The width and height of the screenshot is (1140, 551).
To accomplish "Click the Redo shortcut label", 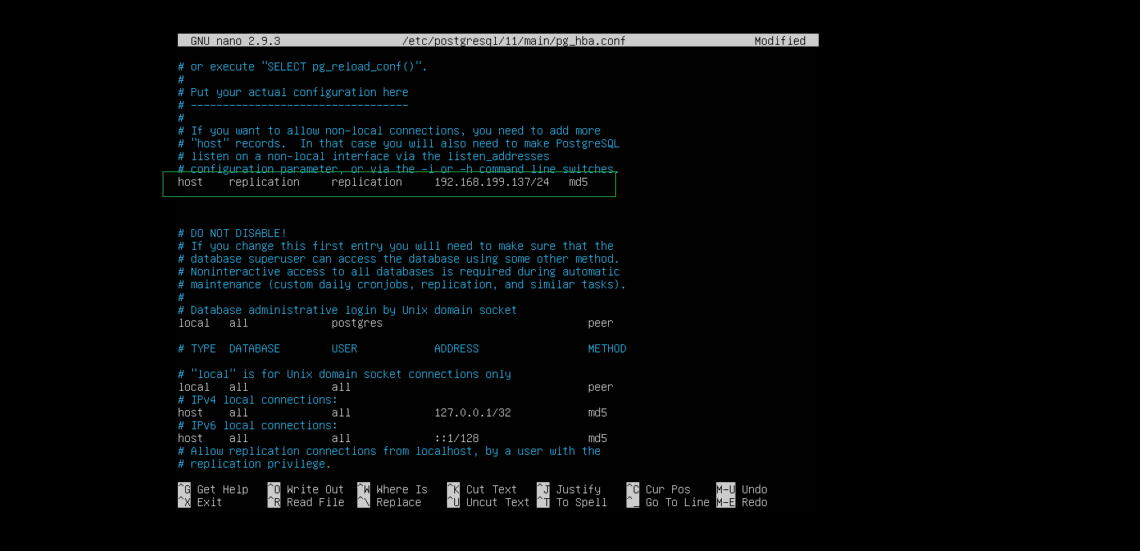I will pyautogui.click(x=754, y=503).
